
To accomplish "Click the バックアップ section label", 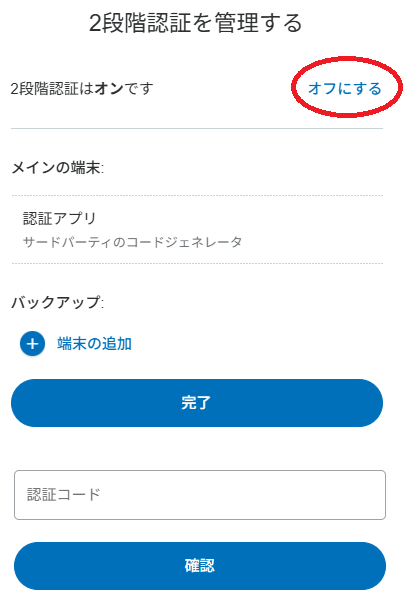I will coord(58,302).
